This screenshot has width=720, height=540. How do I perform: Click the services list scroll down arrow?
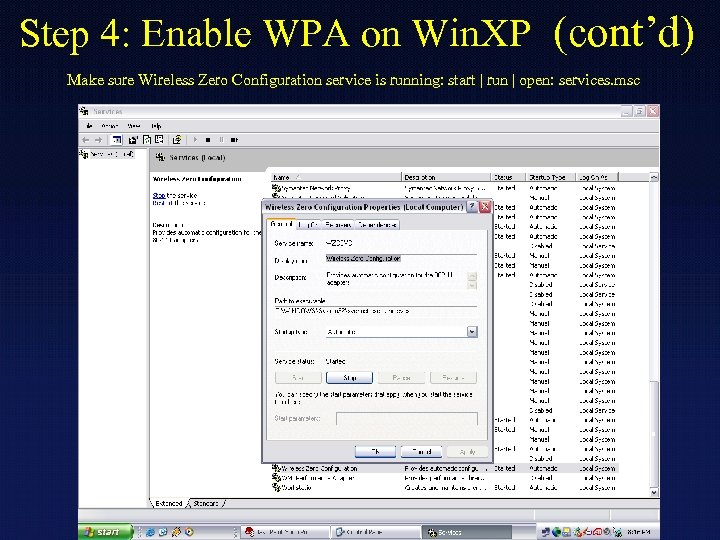coord(654,492)
